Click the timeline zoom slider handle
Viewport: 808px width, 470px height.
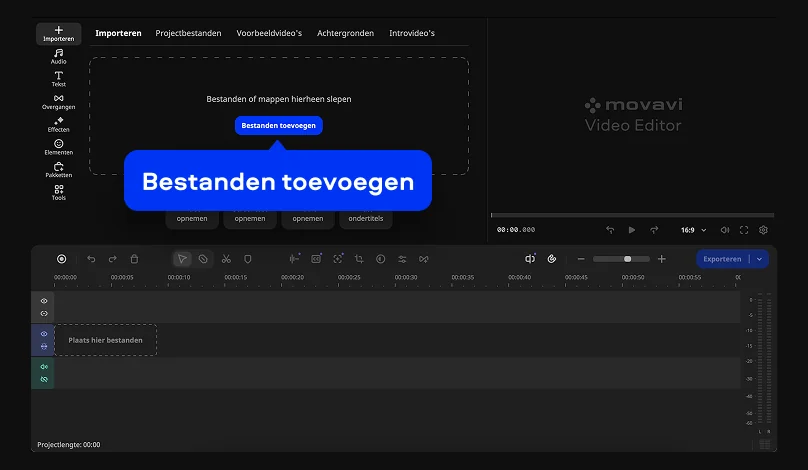tap(627, 259)
